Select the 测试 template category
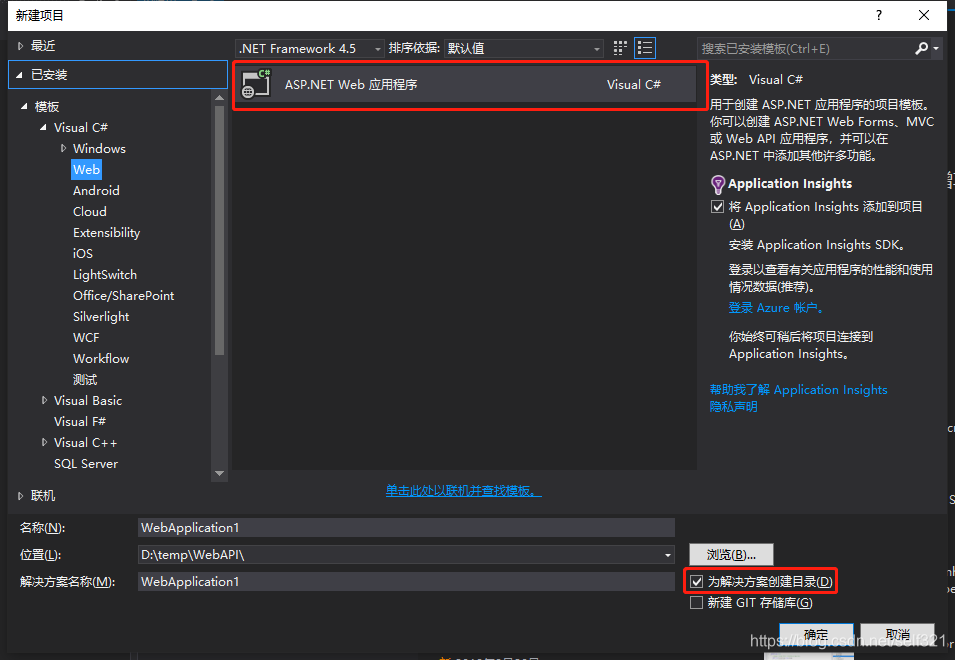This screenshot has width=955, height=660. pos(85,379)
